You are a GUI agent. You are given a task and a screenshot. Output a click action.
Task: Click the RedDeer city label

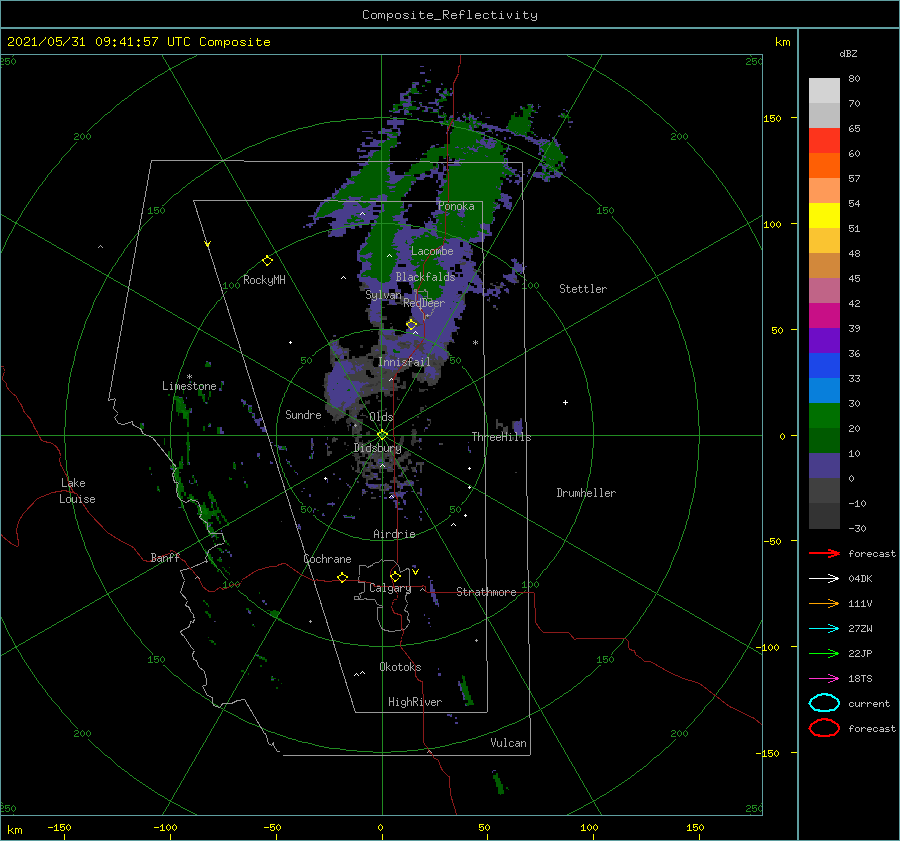(424, 303)
